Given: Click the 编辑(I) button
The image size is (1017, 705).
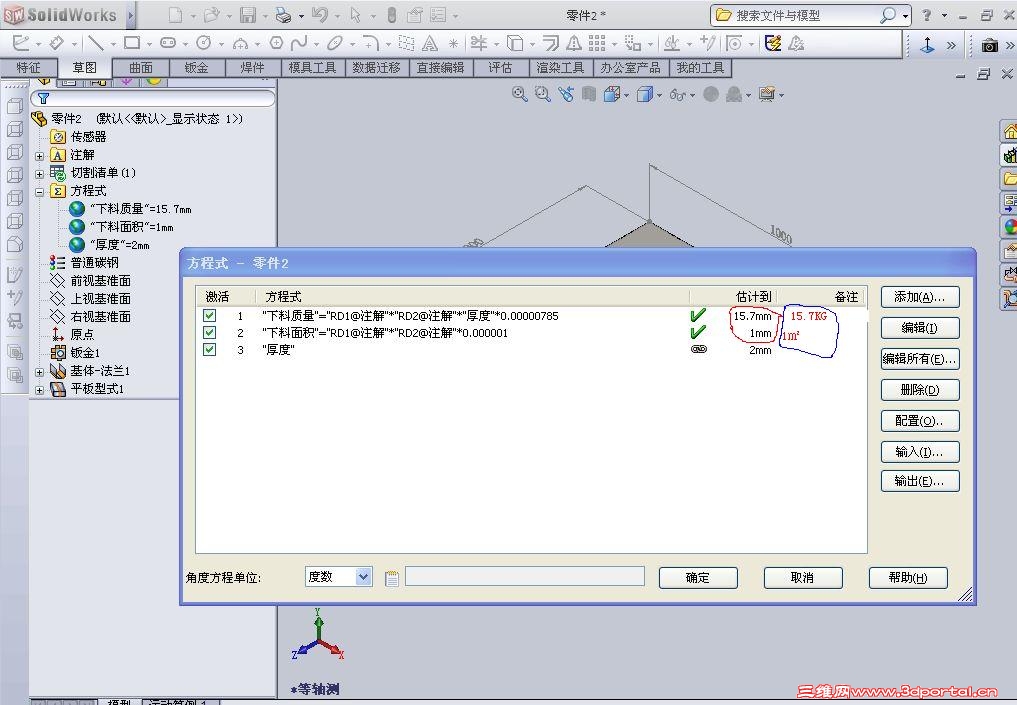Looking at the screenshot, I should (920, 328).
